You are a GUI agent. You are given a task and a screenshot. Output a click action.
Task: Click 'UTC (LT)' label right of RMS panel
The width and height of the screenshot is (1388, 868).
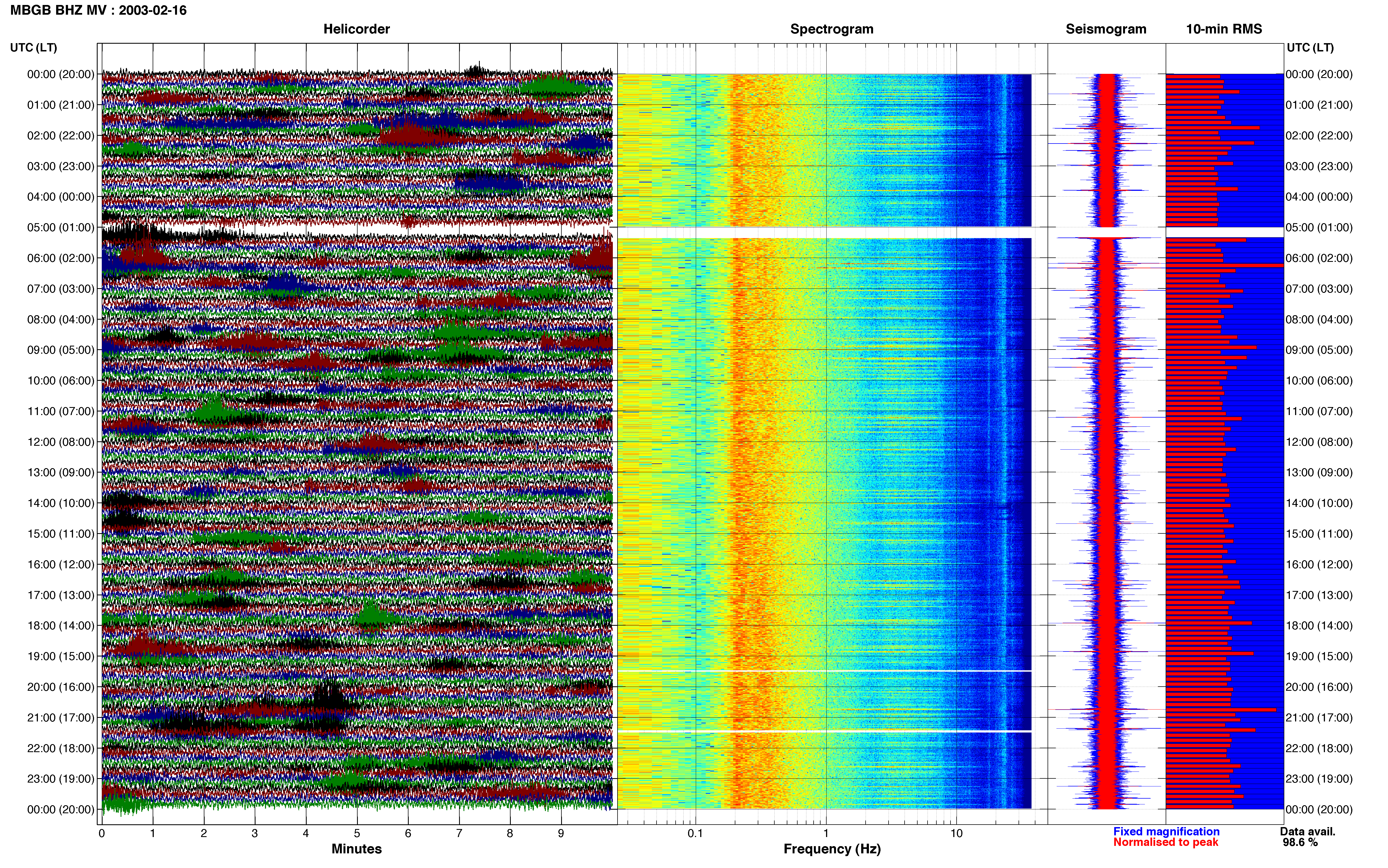[1311, 48]
